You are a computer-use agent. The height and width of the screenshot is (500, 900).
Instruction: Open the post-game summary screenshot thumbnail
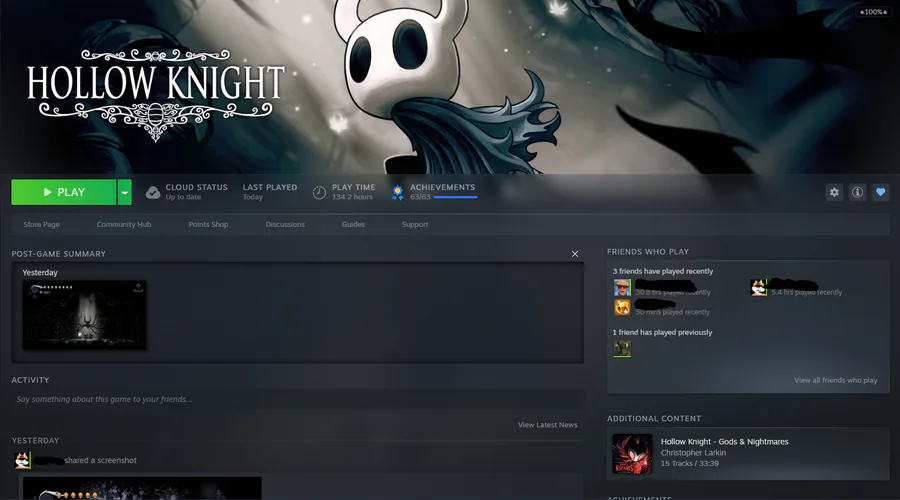click(84, 315)
